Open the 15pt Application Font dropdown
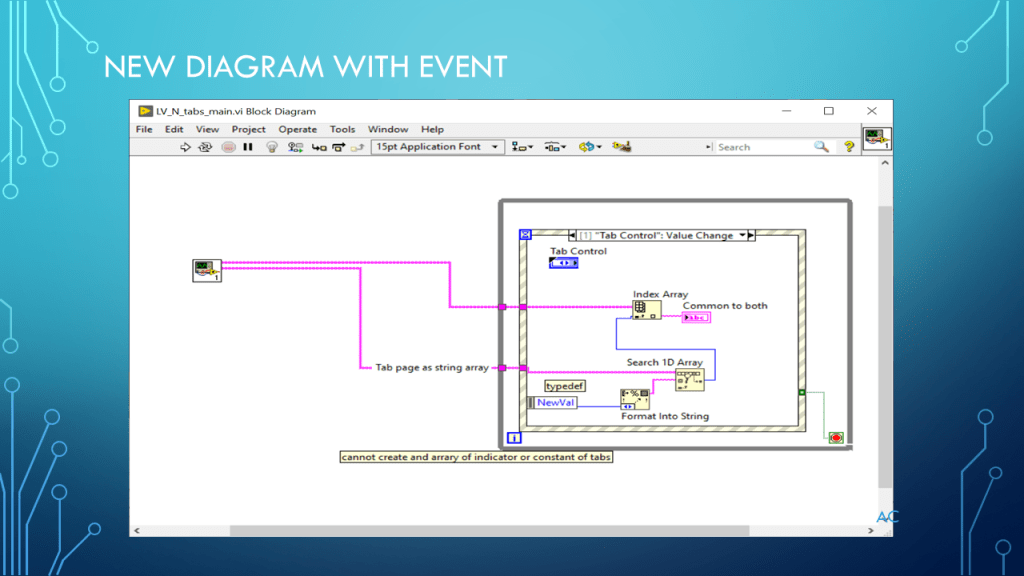This screenshot has height=576, width=1024. click(x=436, y=147)
